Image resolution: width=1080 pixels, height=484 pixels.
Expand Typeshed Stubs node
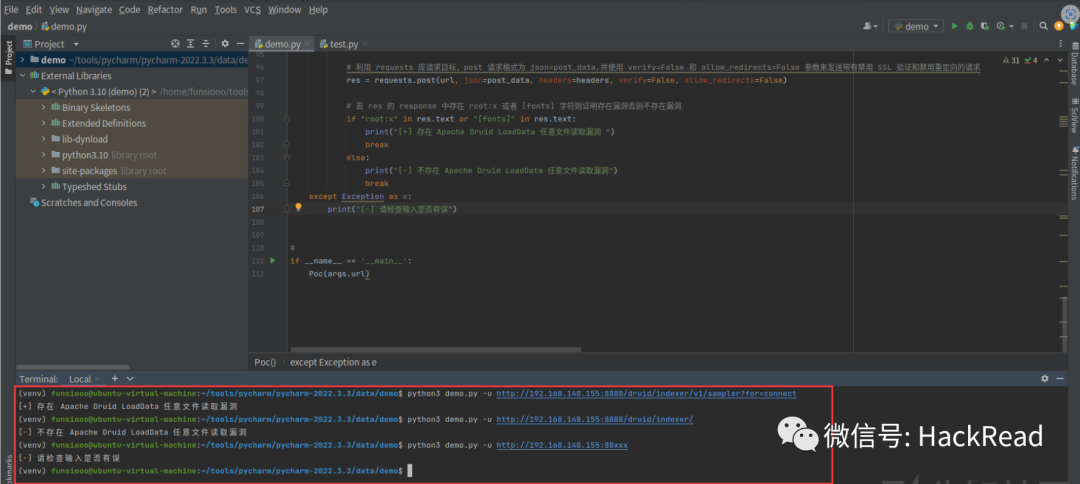[44, 187]
